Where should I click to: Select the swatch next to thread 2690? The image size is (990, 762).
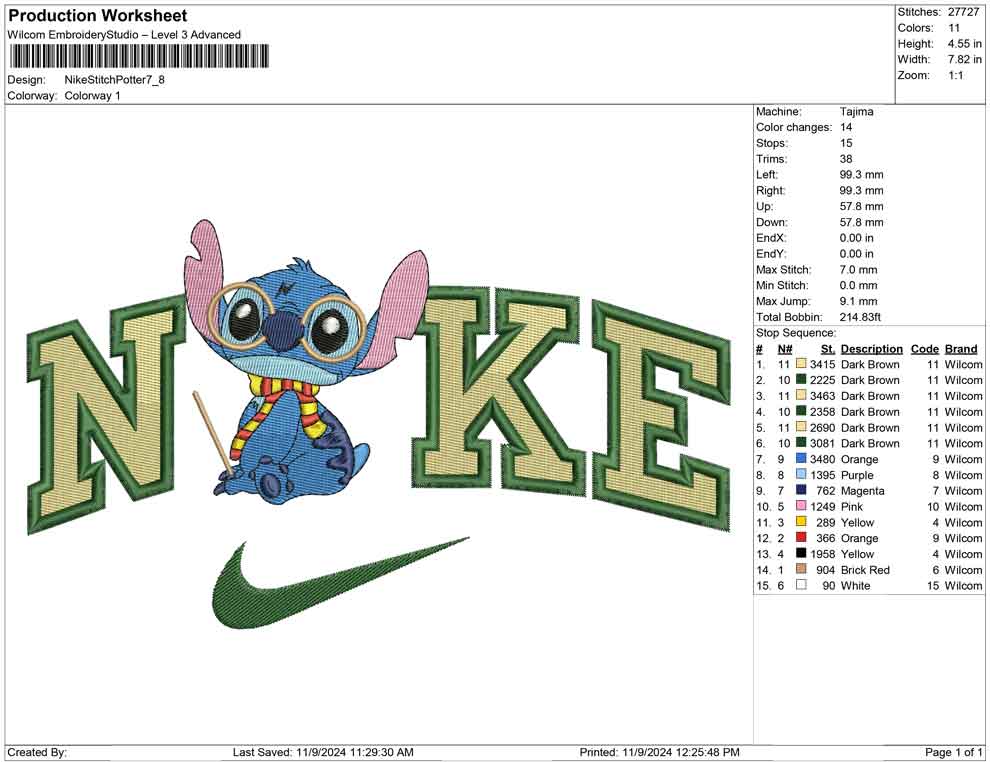tap(801, 427)
